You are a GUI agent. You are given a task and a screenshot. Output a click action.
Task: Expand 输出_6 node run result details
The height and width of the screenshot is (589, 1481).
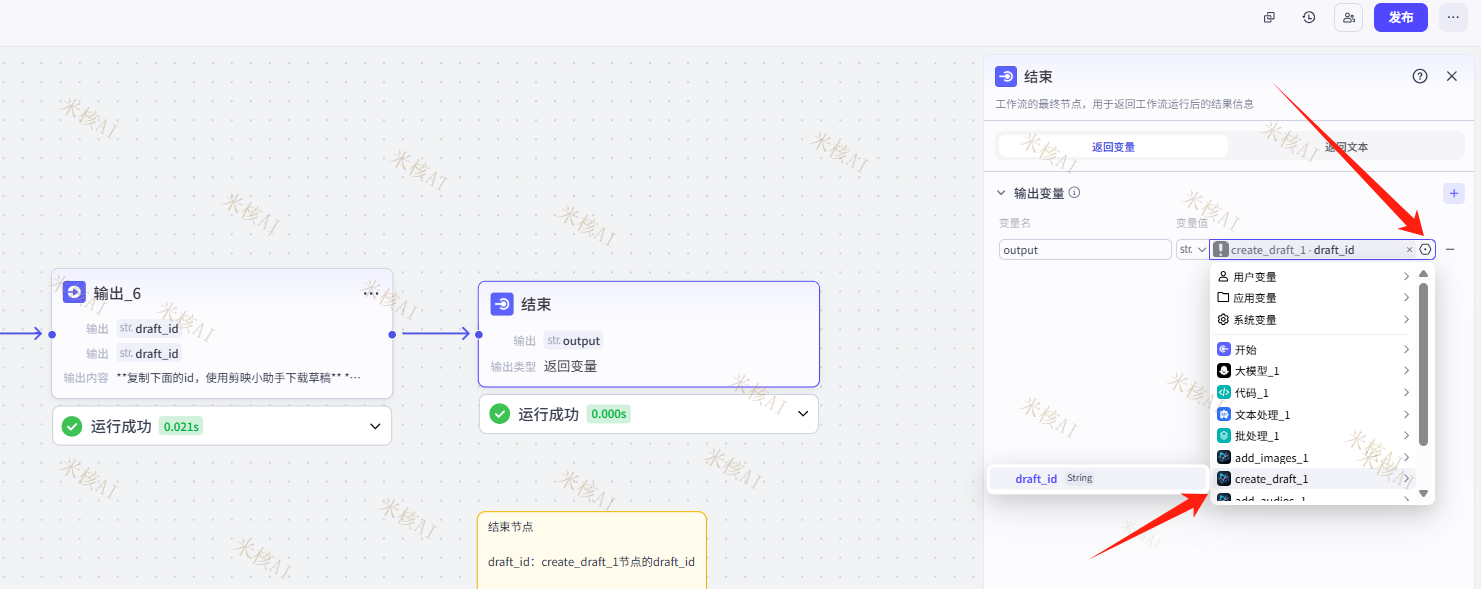pos(375,426)
